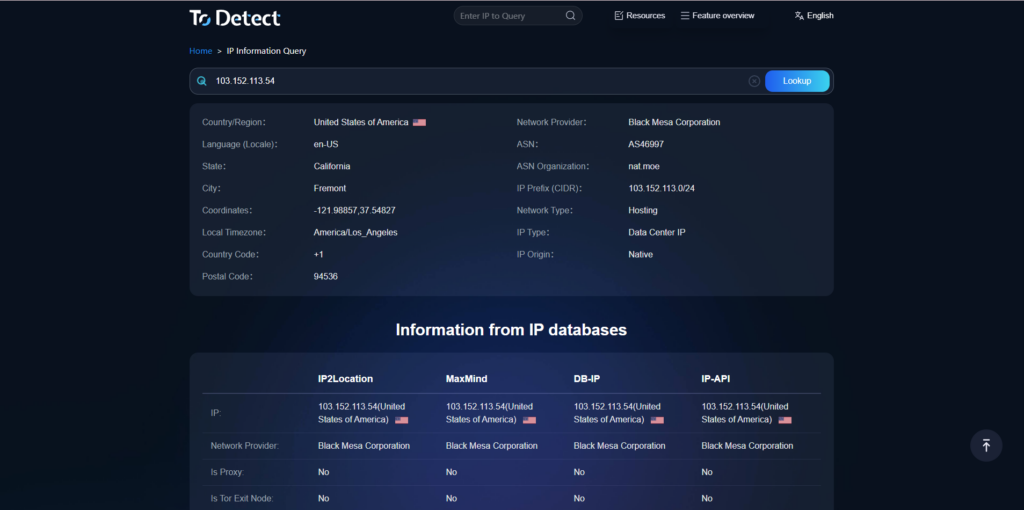Click the US flag in IP-API column
This screenshot has height=510, width=1024.
coord(785,420)
